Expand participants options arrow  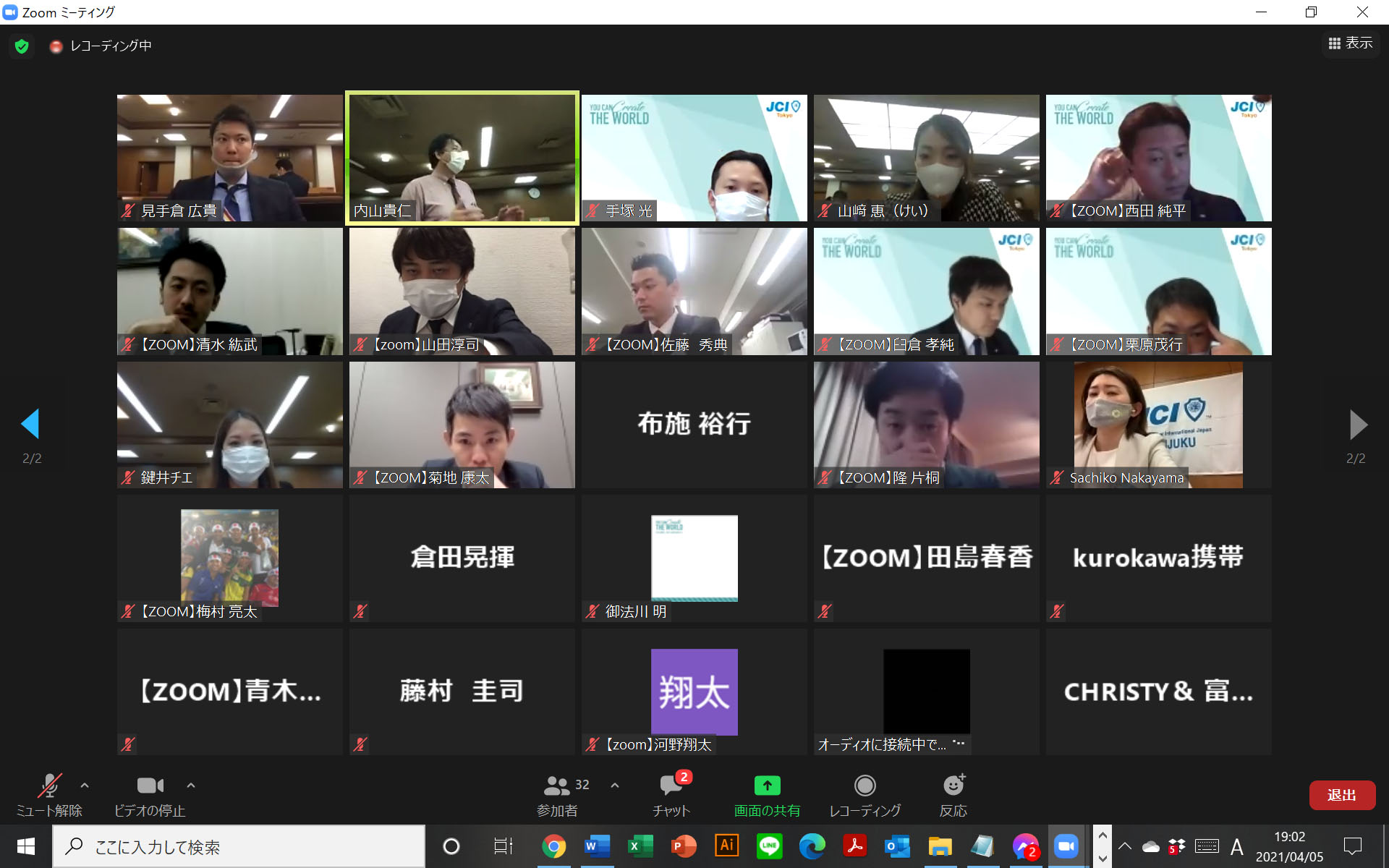tap(615, 785)
